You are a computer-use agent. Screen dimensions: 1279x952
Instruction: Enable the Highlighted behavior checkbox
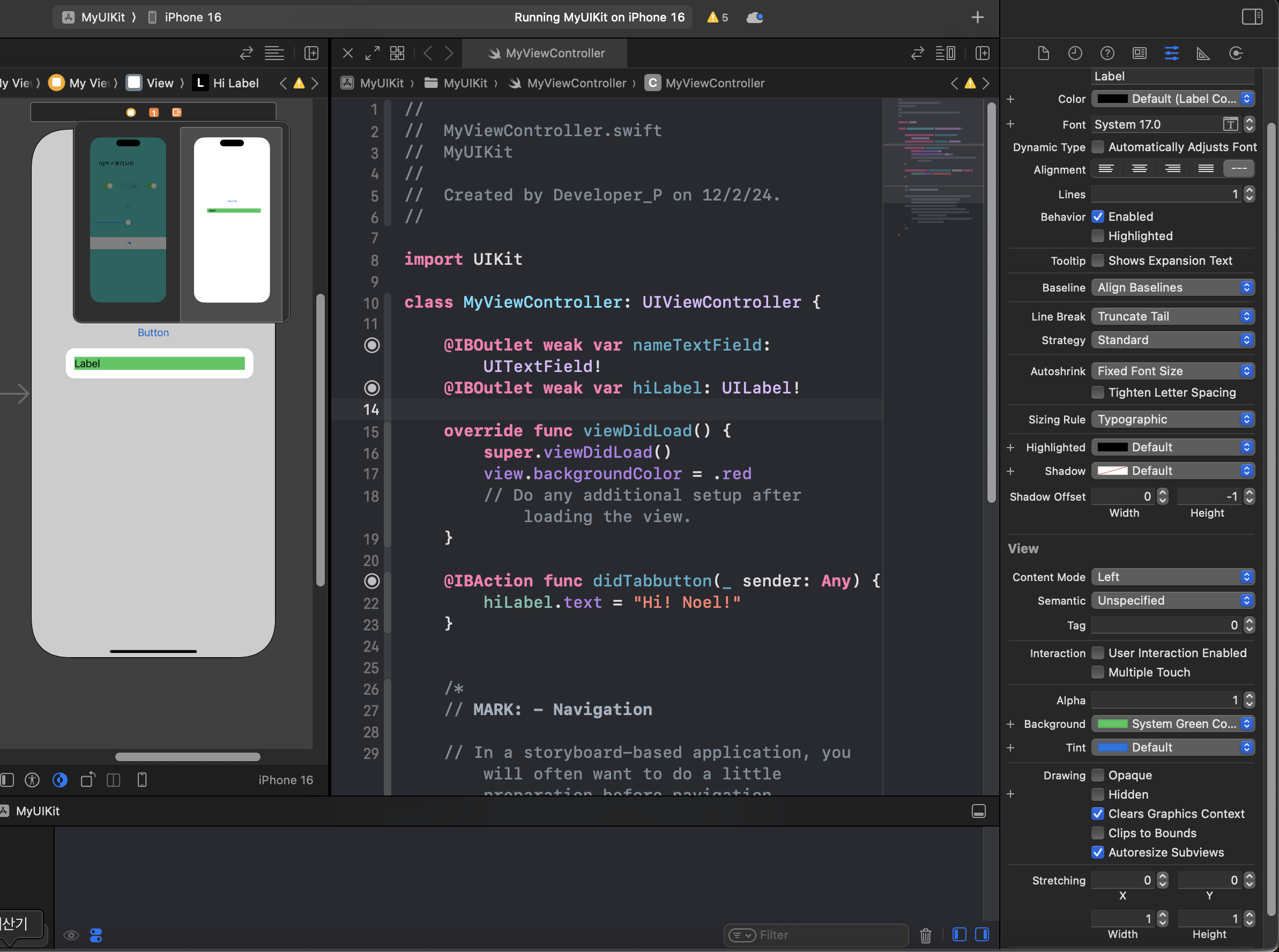pyautogui.click(x=1098, y=236)
